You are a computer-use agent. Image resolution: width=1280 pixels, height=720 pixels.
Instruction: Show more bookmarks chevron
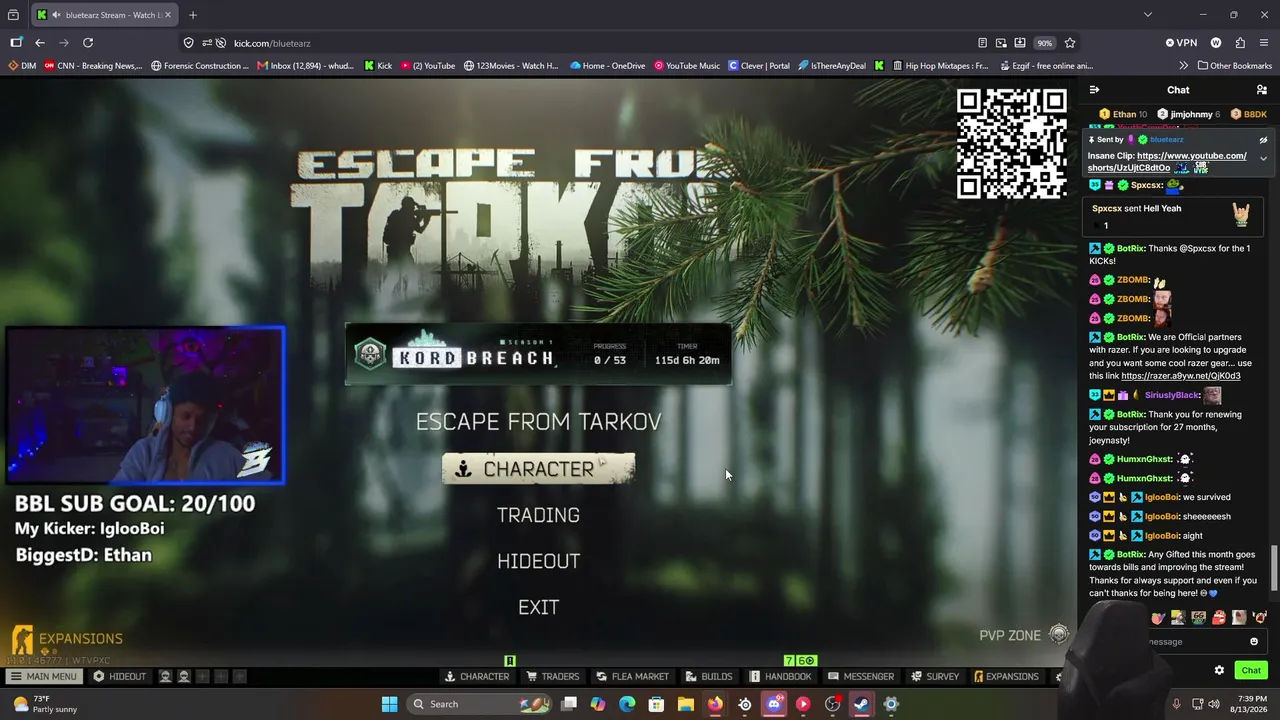click(1184, 66)
